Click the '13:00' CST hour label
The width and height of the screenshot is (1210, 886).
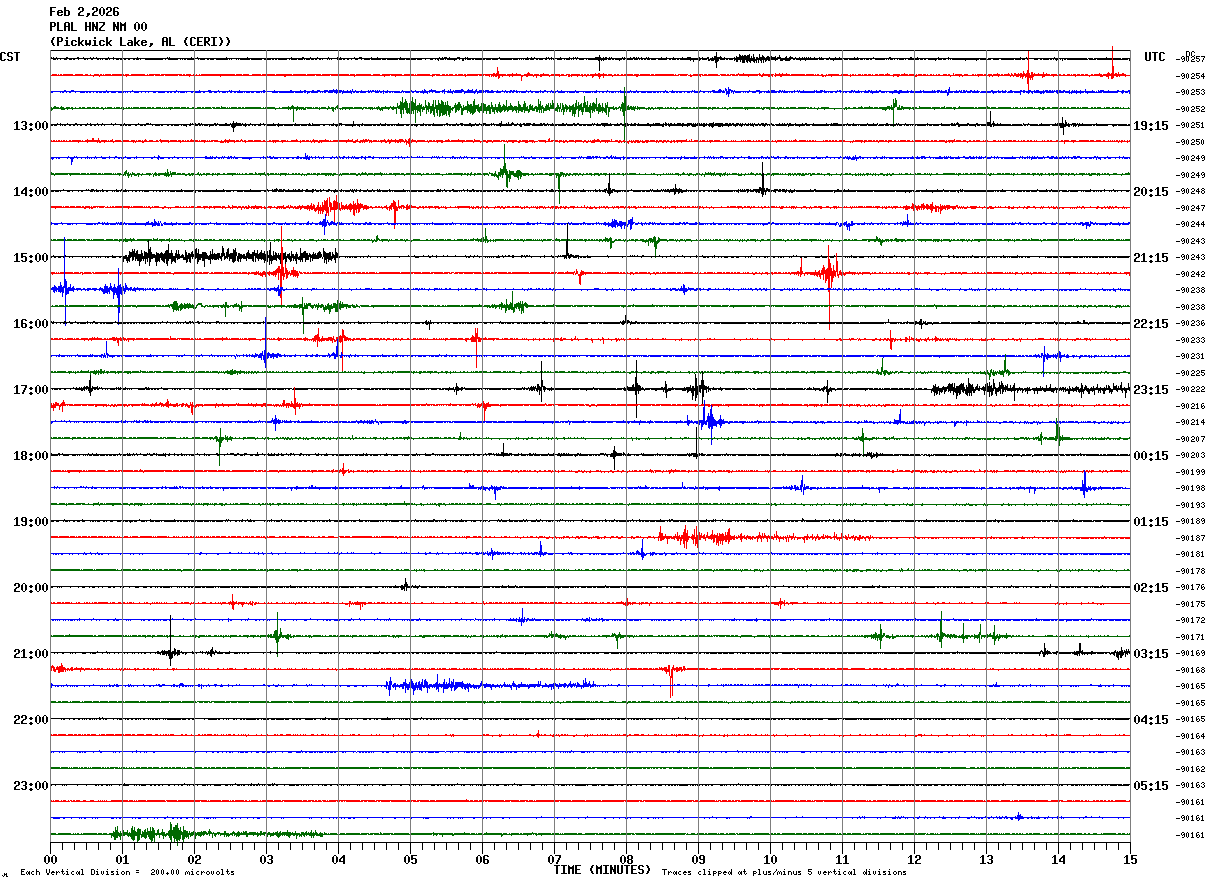coord(31,126)
